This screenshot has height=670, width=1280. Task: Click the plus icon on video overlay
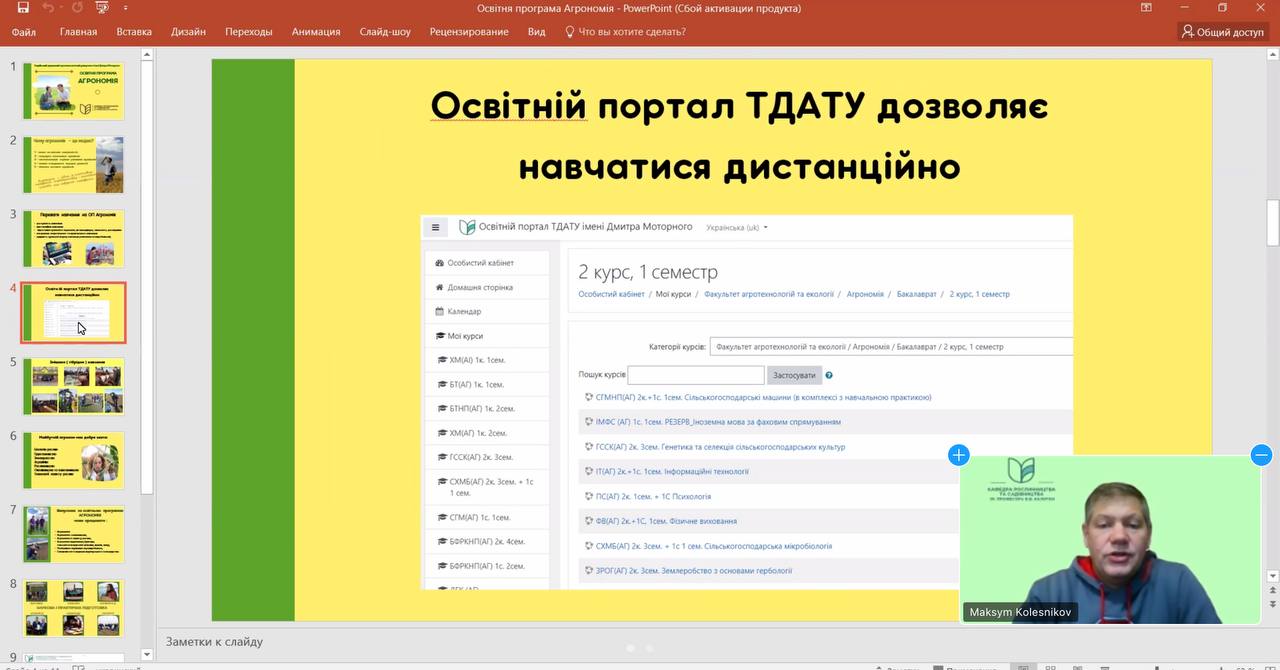959,455
